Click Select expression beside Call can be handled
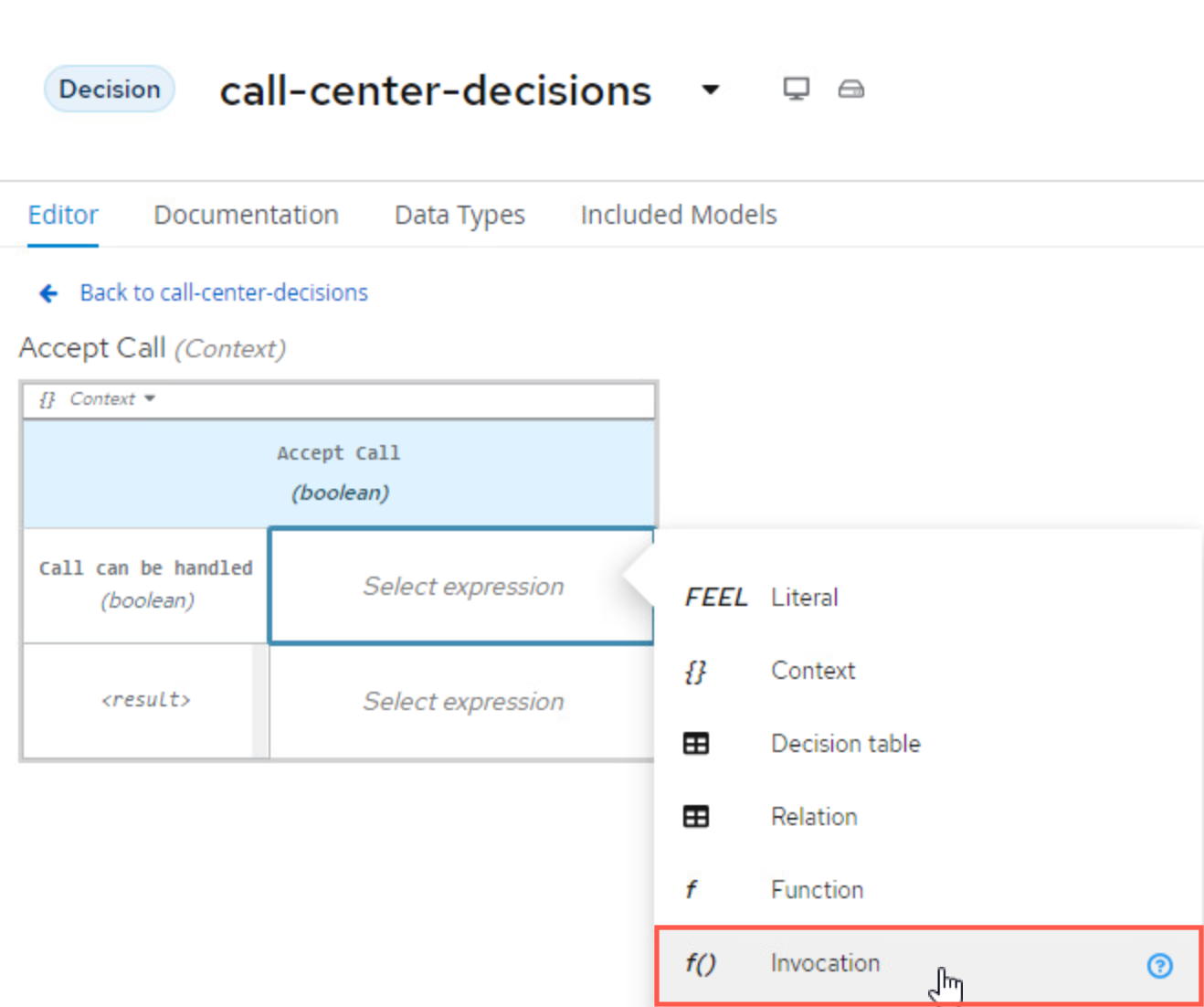Screen dimensions: 1204x1007 tap(462, 586)
